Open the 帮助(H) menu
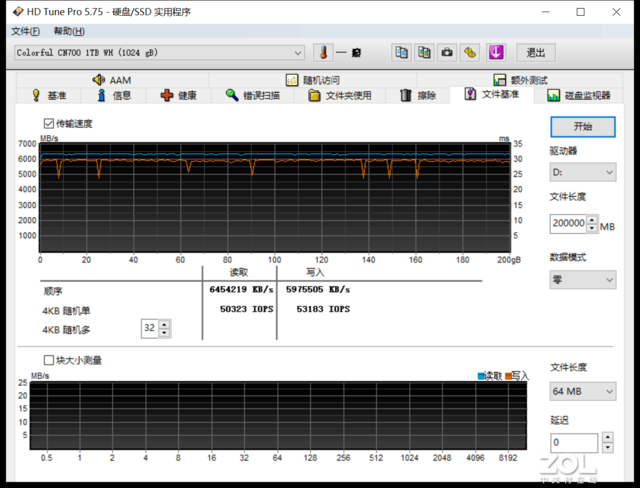 (70, 31)
